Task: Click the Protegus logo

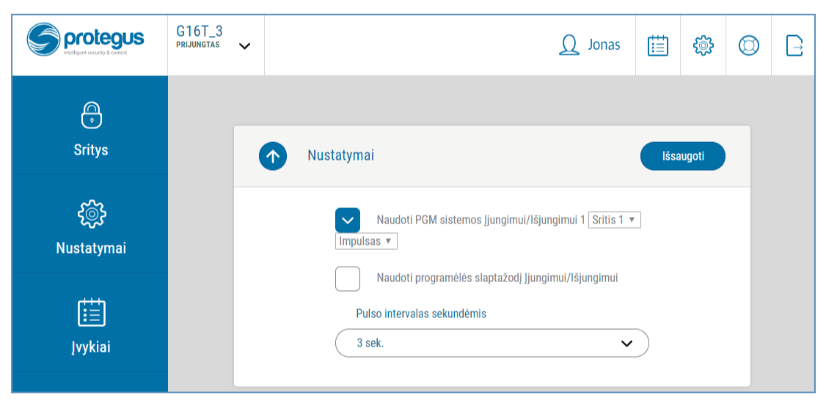Action: (x=85, y=41)
